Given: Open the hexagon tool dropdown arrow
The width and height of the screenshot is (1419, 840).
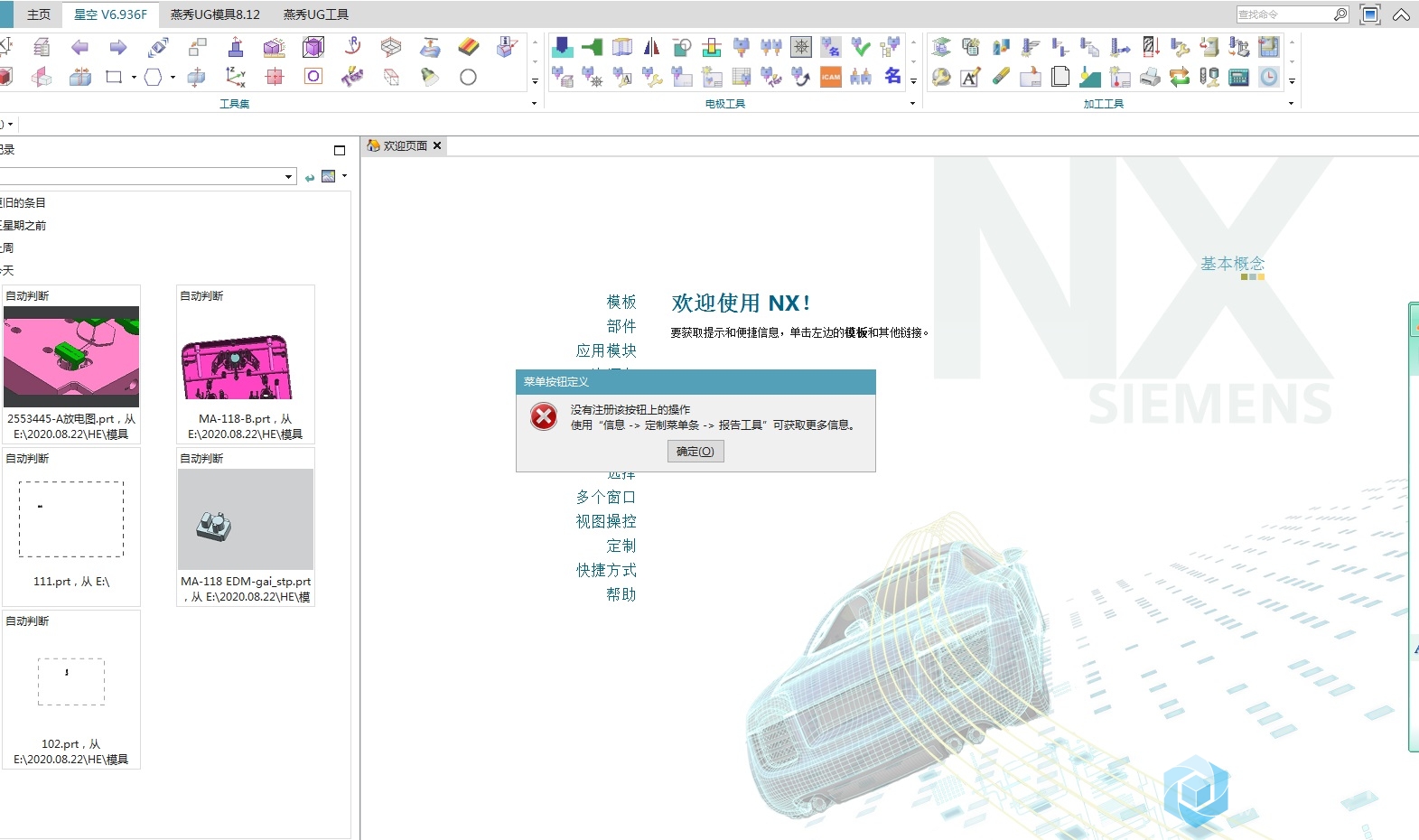Looking at the screenshot, I should (173, 78).
